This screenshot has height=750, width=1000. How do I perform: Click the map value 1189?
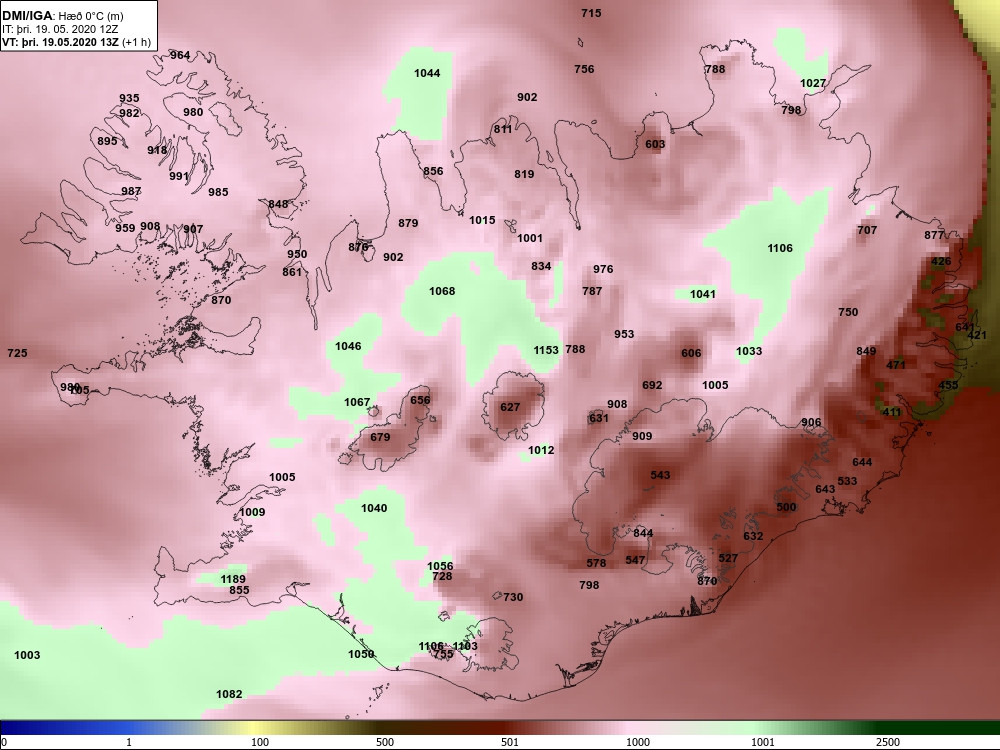point(233,579)
